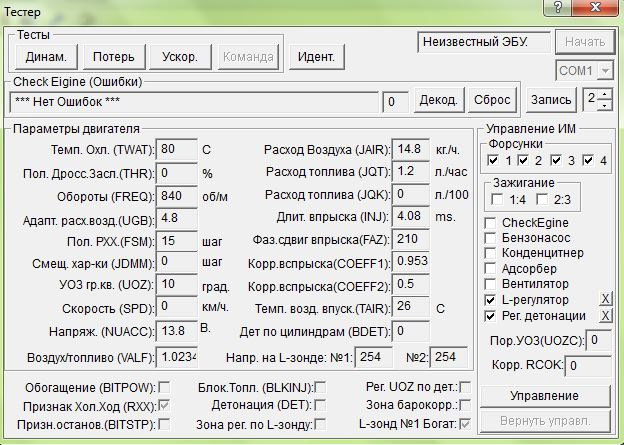Enable ignition 2:3 checkbox

point(542,199)
